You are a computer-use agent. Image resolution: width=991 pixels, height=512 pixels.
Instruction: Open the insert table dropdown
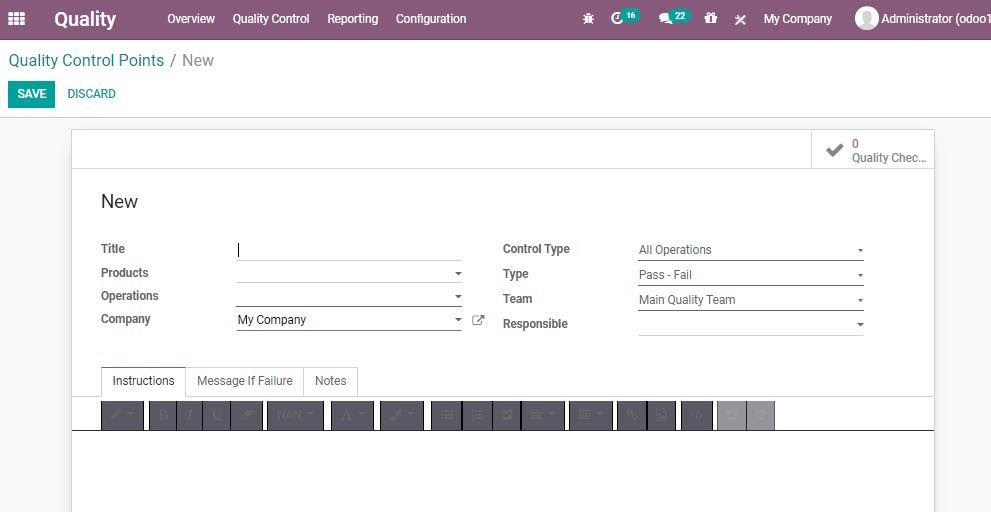point(591,415)
